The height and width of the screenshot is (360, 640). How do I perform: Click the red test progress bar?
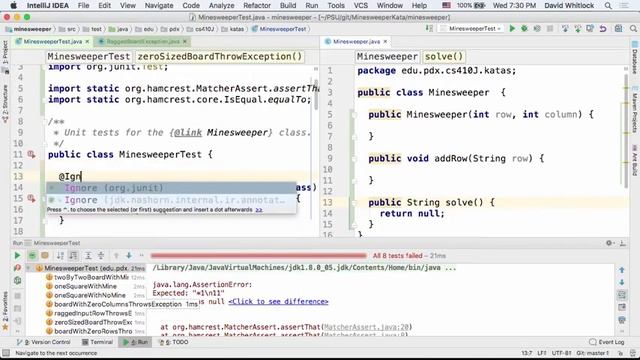point(258,256)
